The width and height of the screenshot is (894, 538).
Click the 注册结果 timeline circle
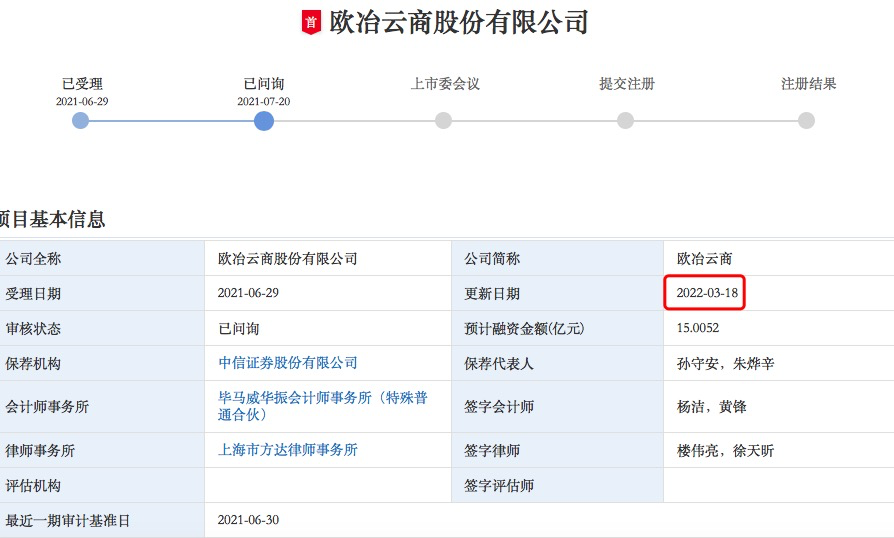pos(806,121)
